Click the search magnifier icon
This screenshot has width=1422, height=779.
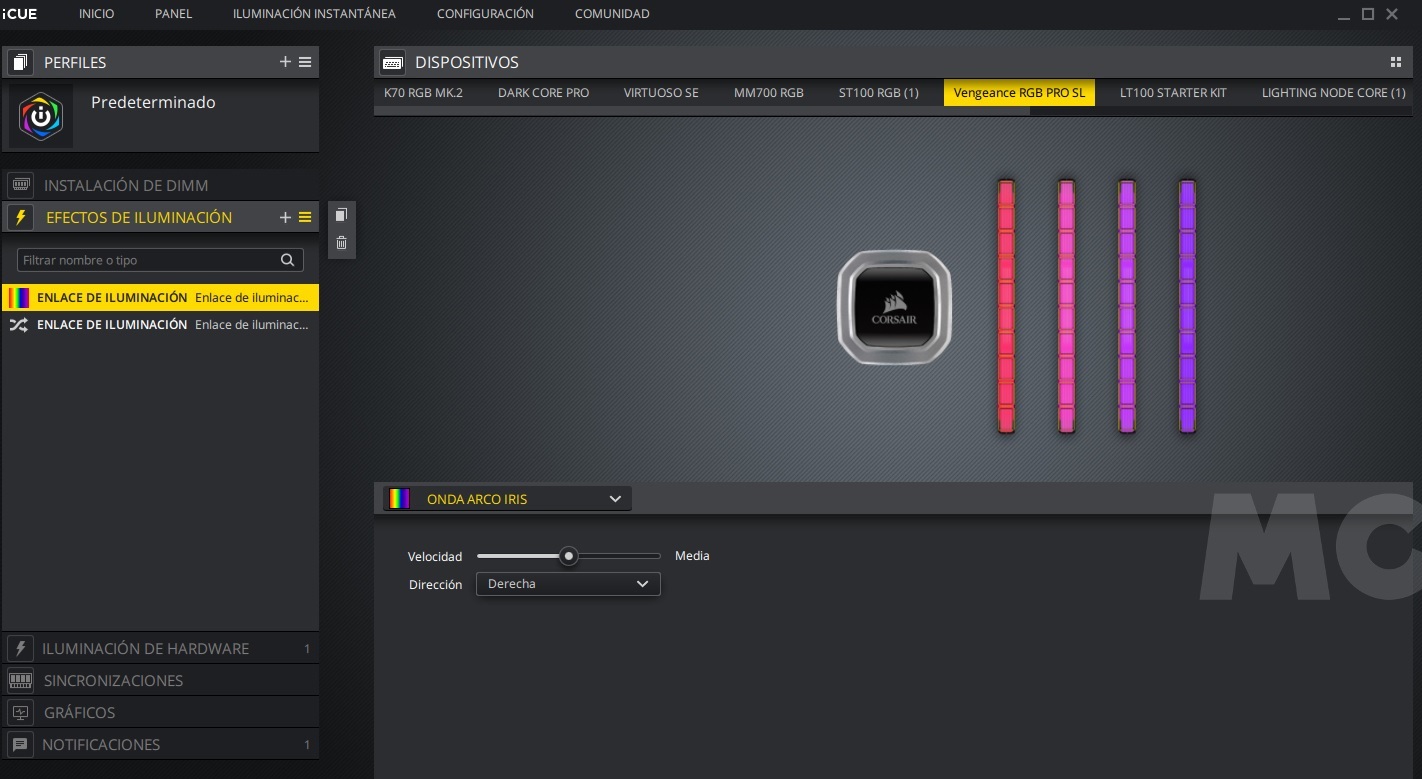tap(287, 260)
